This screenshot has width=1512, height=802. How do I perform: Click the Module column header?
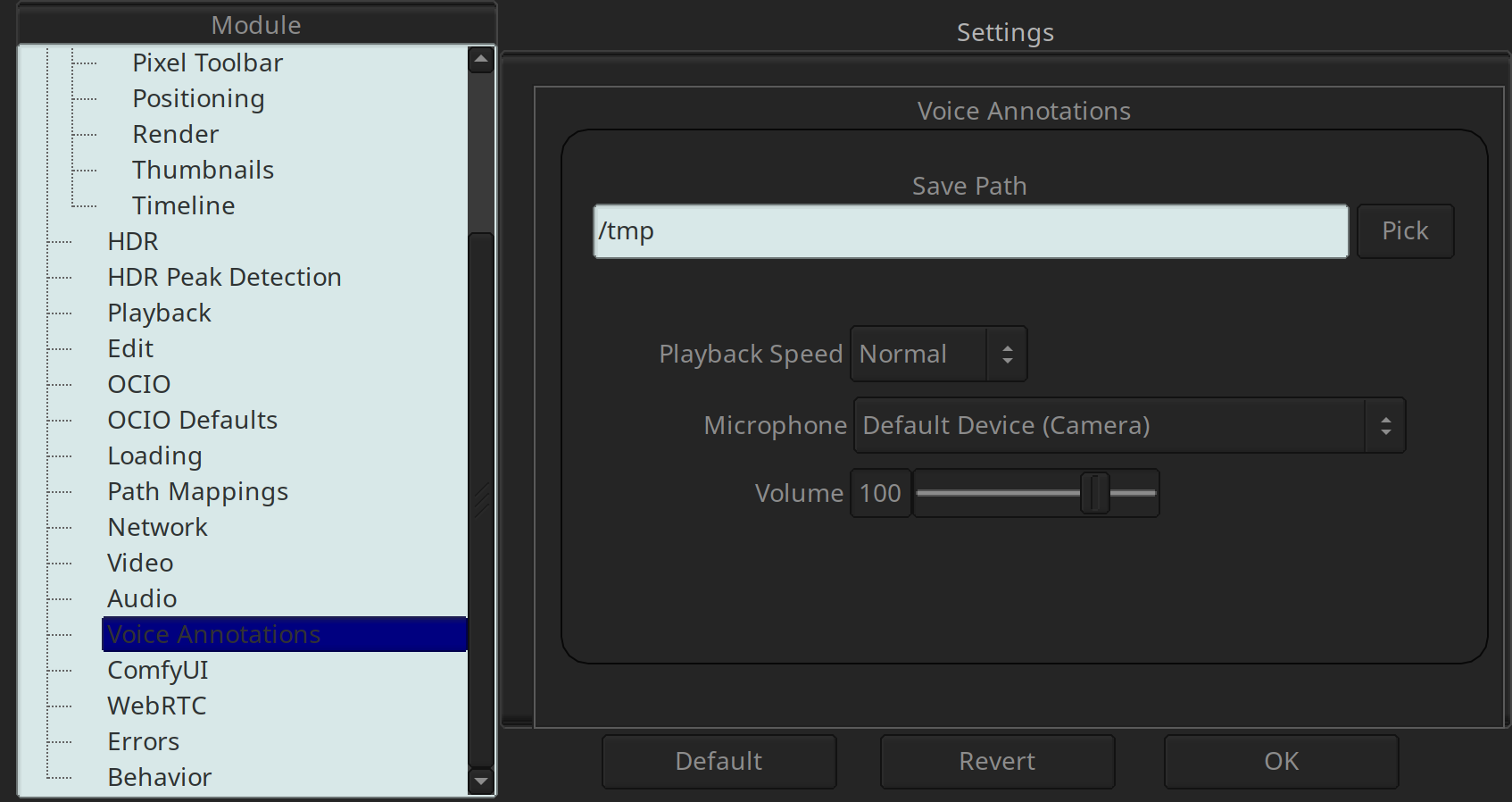click(256, 25)
